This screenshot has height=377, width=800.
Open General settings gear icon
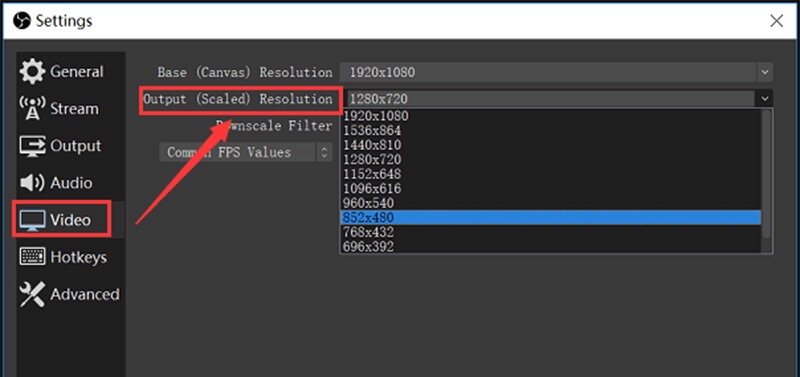click(x=32, y=71)
